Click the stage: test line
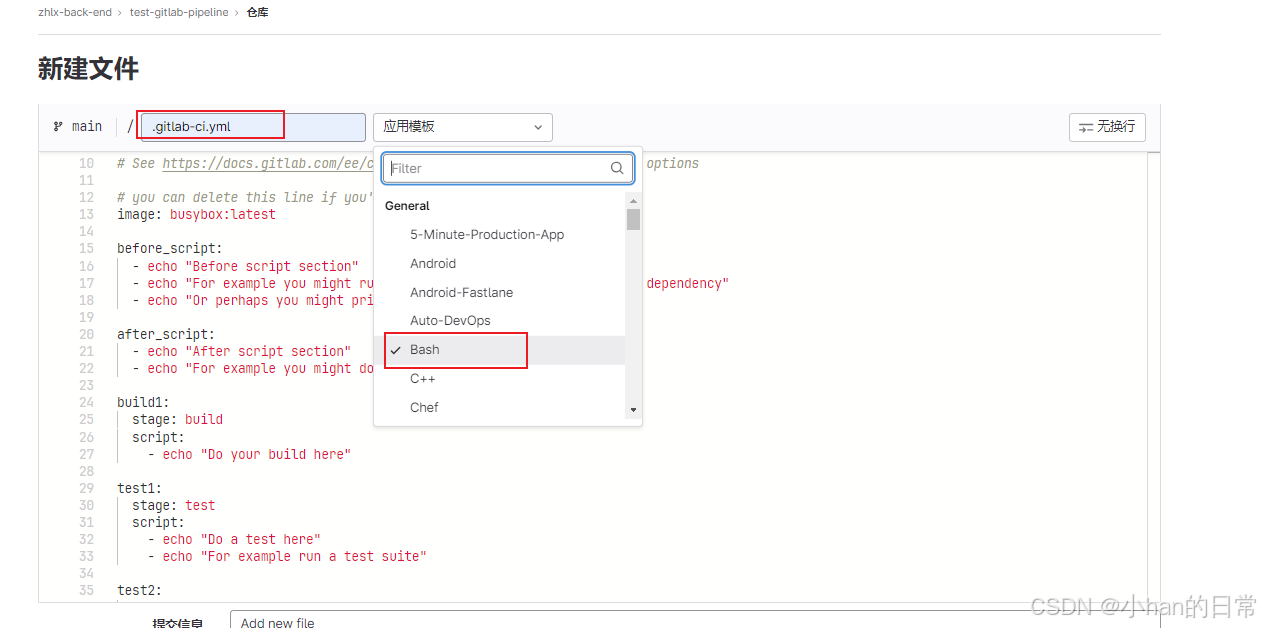This screenshot has width=1262, height=628. 173,506
